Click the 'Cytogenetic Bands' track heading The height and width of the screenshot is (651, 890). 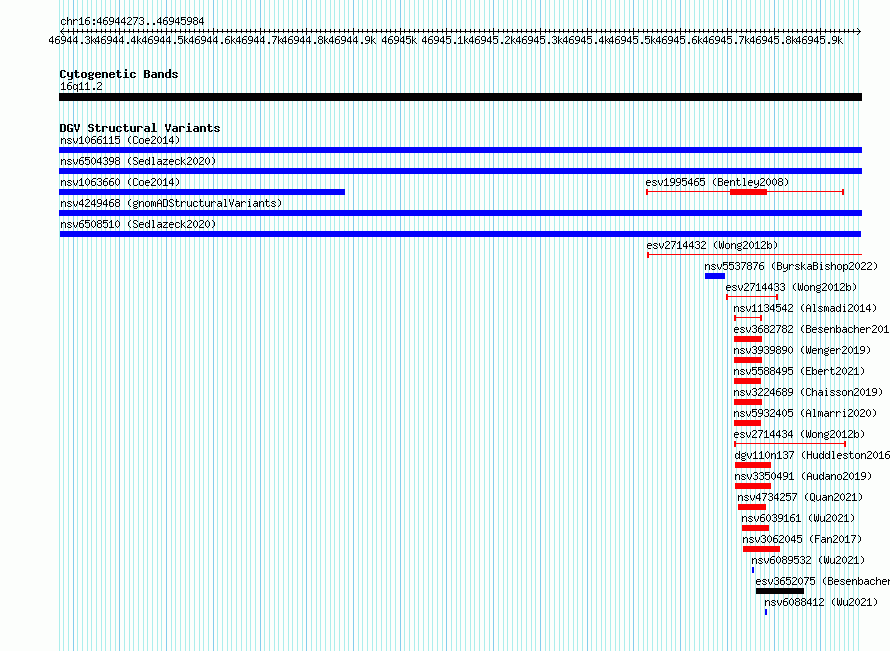tap(119, 74)
